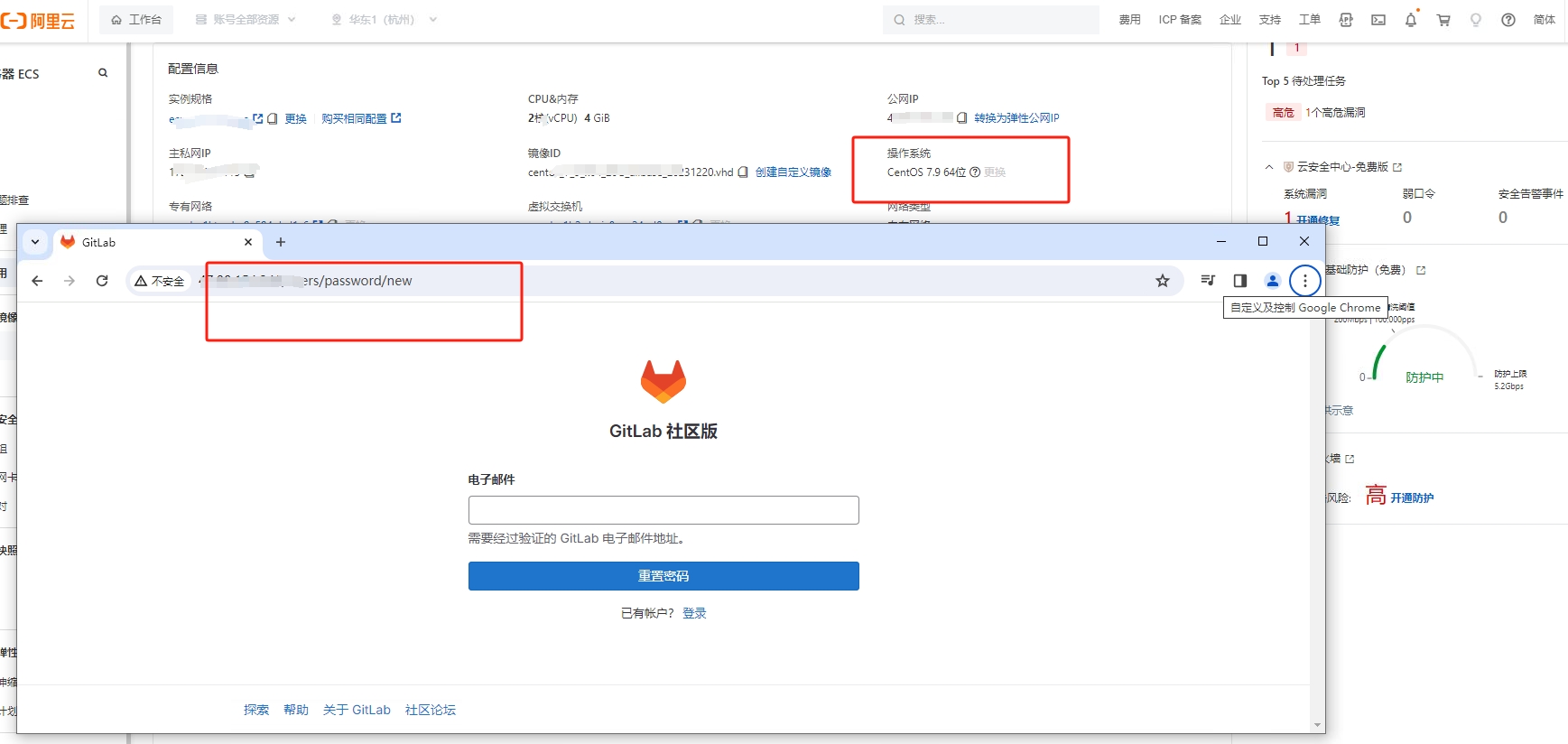Screen dimensions: 1568x744
Task: Focus the 电子邮件 input field
Action: (x=663, y=510)
